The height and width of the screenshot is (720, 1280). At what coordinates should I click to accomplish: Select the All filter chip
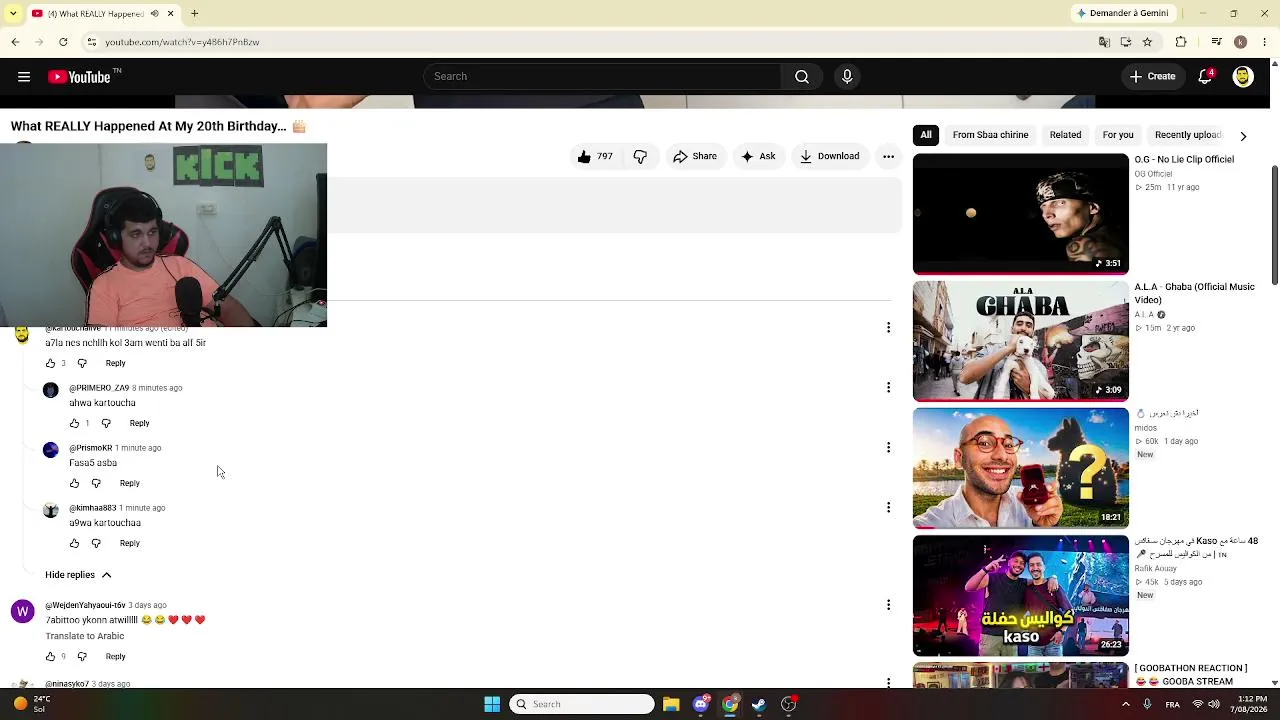point(926,135)
